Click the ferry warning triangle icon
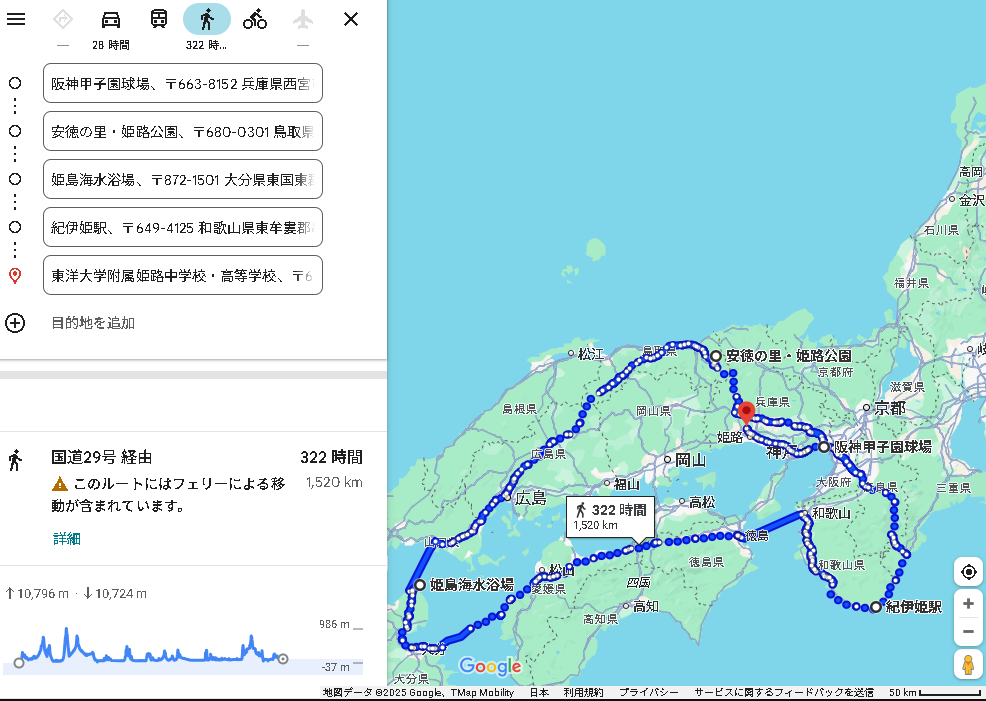 coord(60,483)
